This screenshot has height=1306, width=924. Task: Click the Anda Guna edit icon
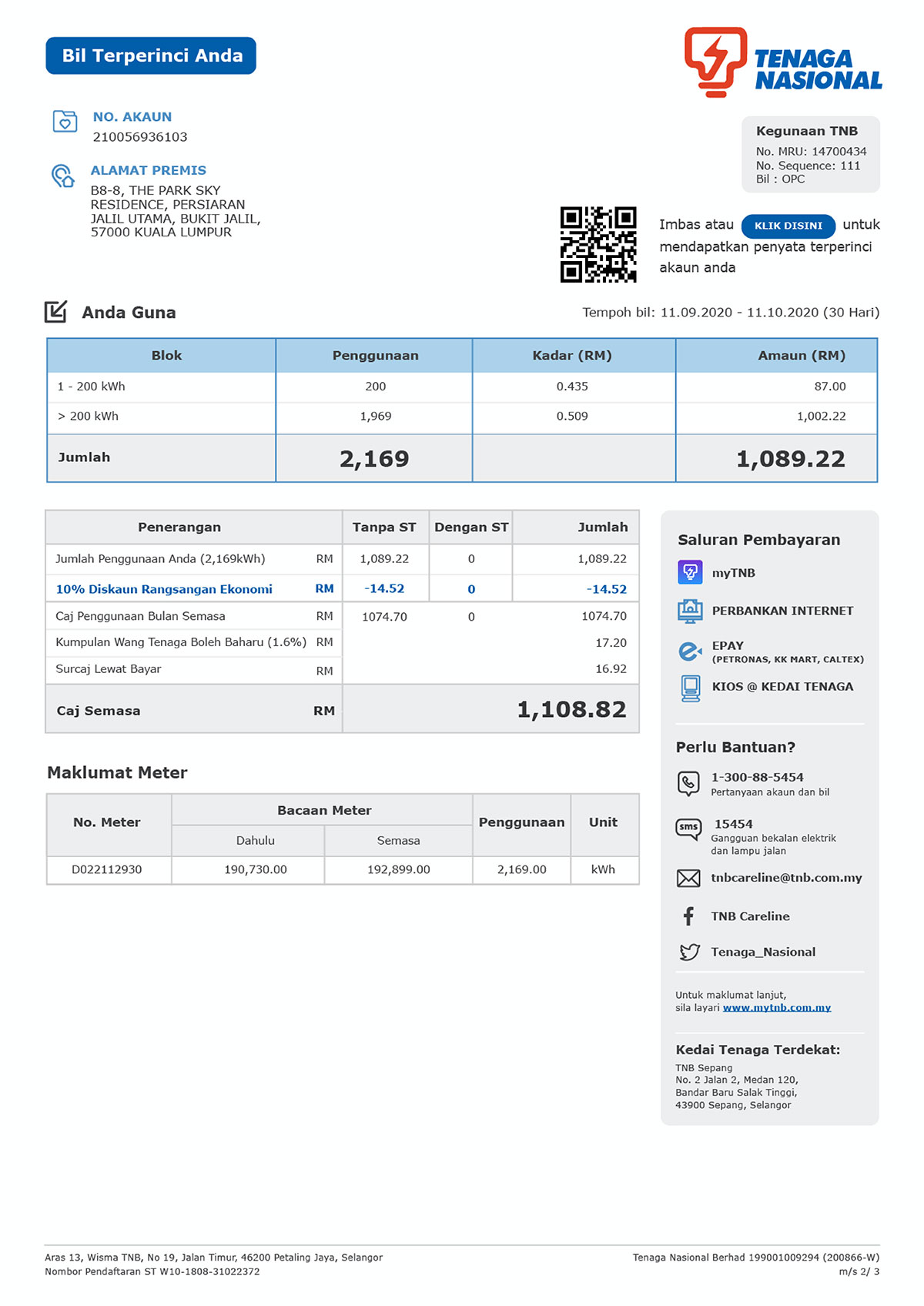click(56, 312)
